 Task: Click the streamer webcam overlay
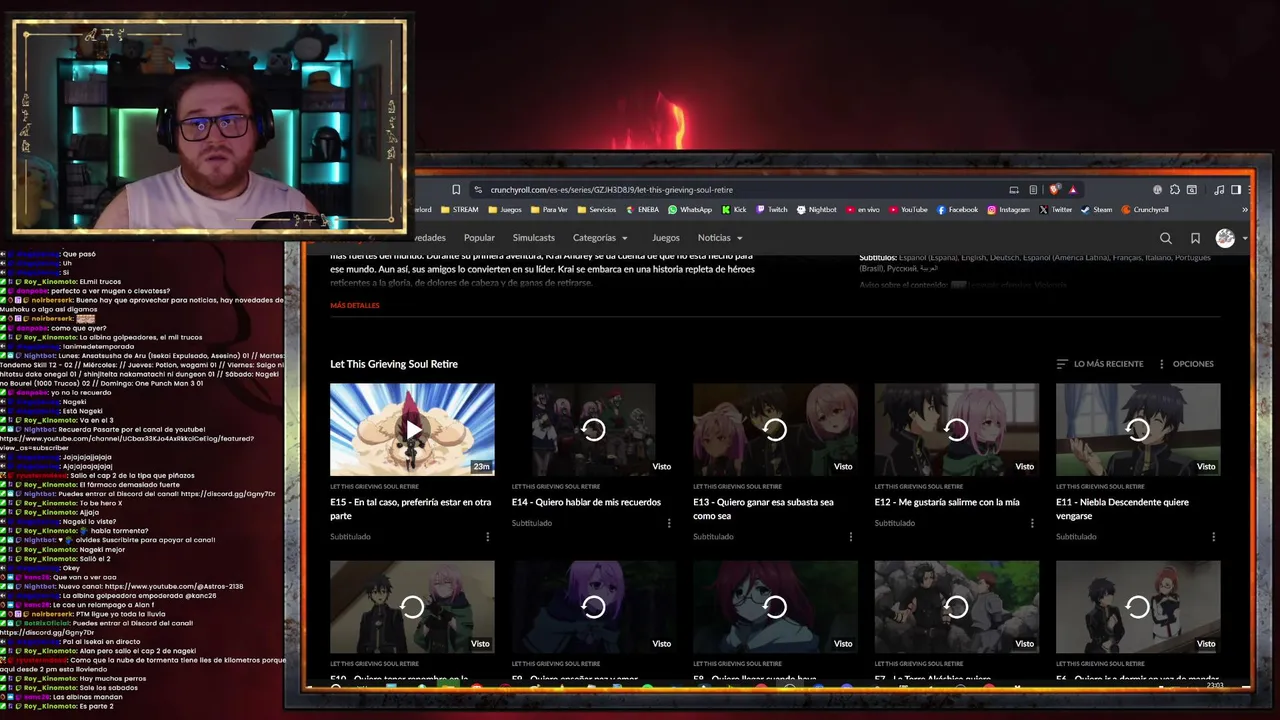pyautogui.click(x=209, y=128)
